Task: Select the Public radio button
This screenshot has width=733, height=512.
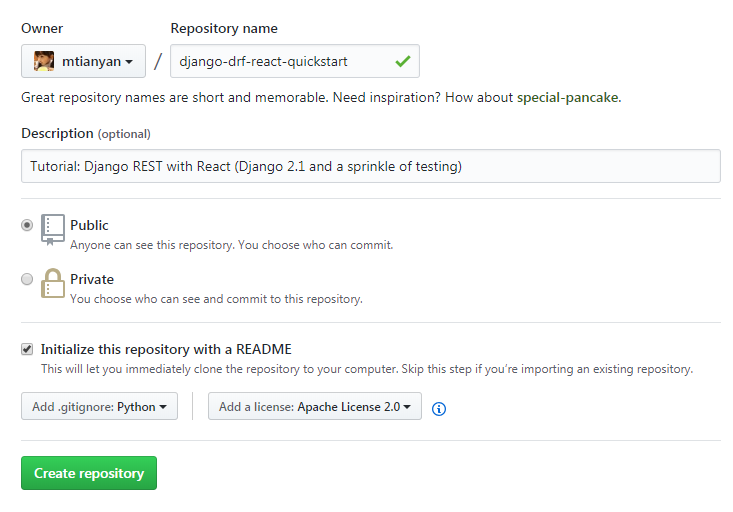Action: 27,226
